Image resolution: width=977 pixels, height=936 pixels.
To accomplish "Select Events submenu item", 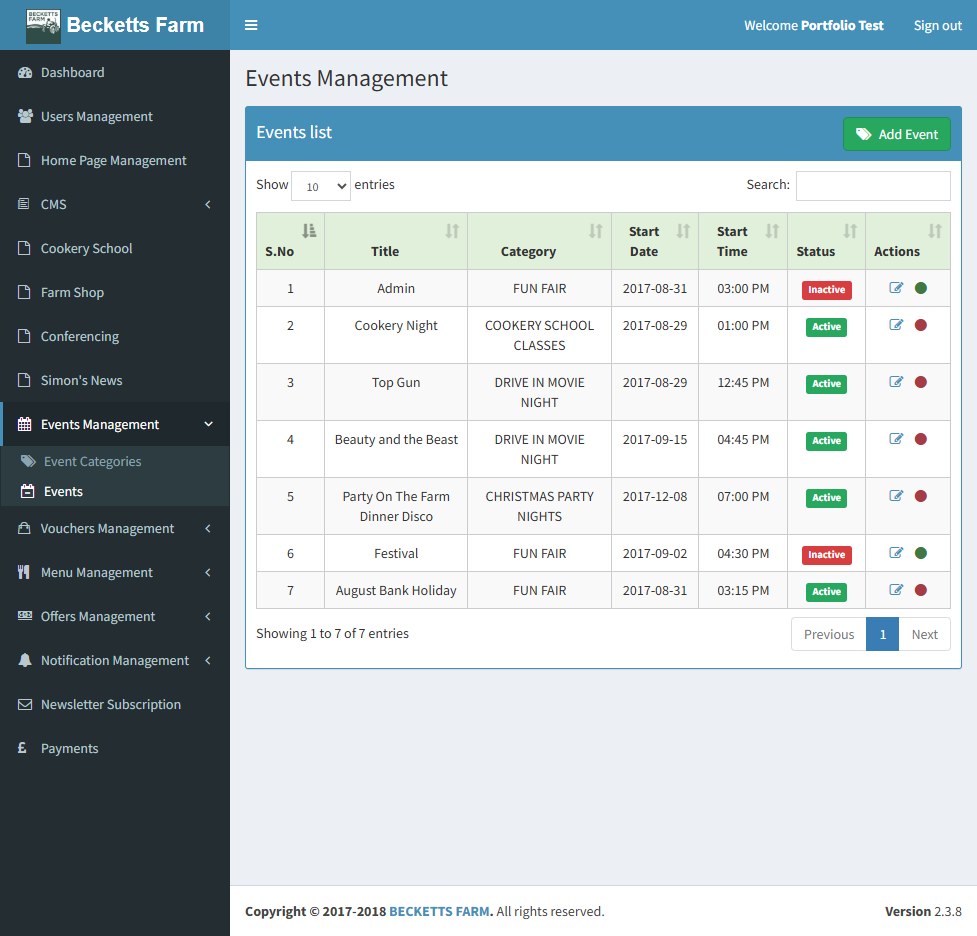I will coord(115,491).
